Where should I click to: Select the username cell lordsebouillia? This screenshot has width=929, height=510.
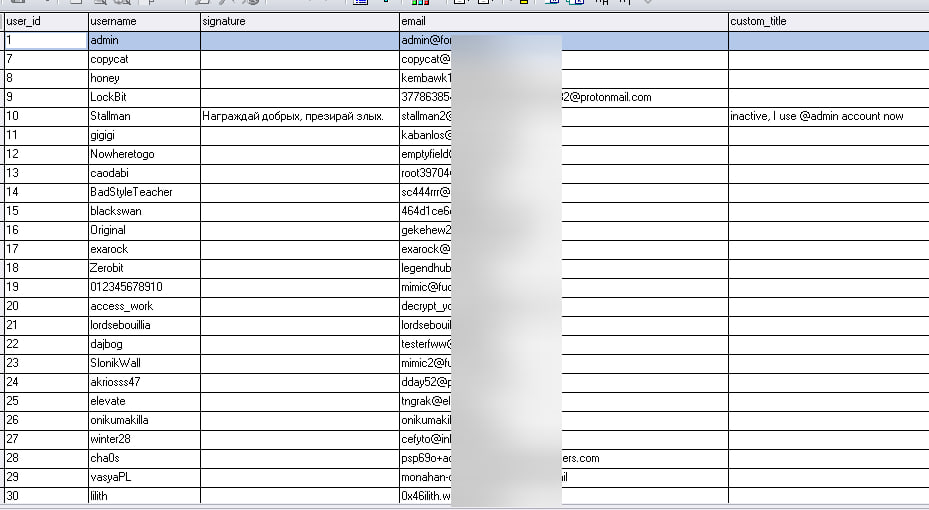[145, 325]
